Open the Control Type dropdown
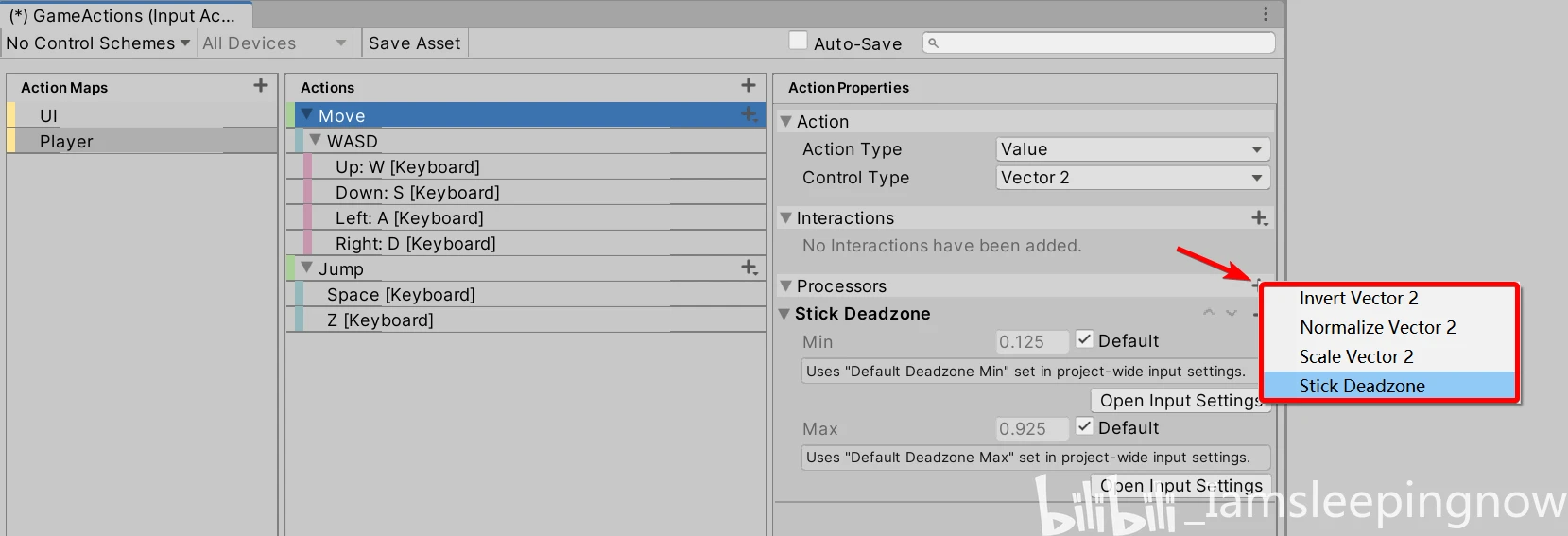Viewport: 1568px width, 536px height. pyautogui.click(x=1132, y=178)
